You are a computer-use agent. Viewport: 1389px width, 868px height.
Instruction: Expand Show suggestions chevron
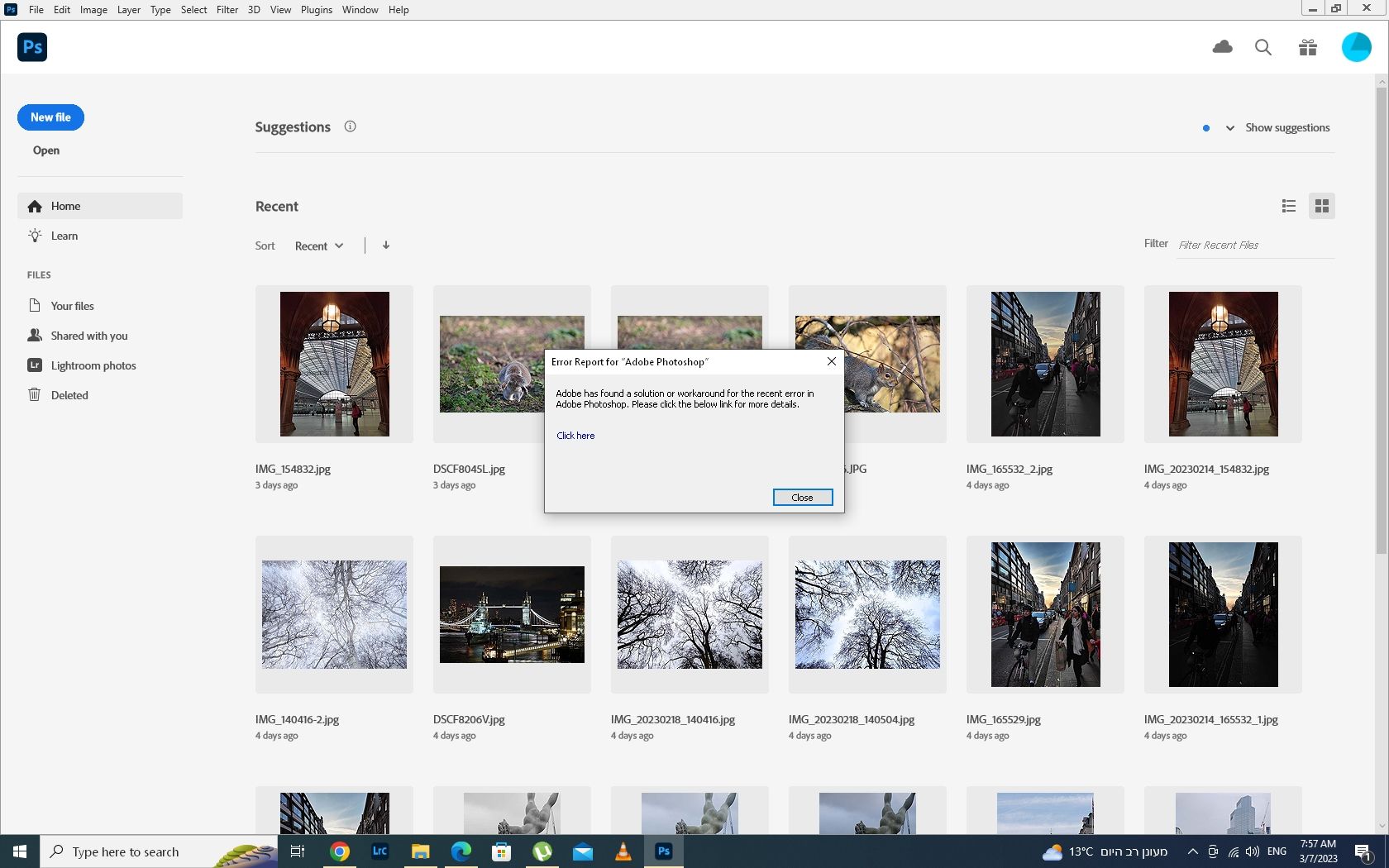(x=1230, y=128)
